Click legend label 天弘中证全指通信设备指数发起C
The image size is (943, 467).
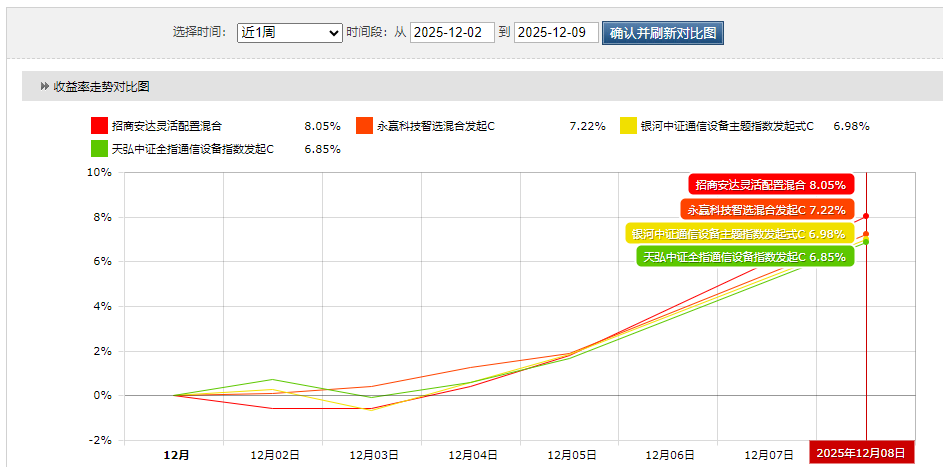[192, 149]
